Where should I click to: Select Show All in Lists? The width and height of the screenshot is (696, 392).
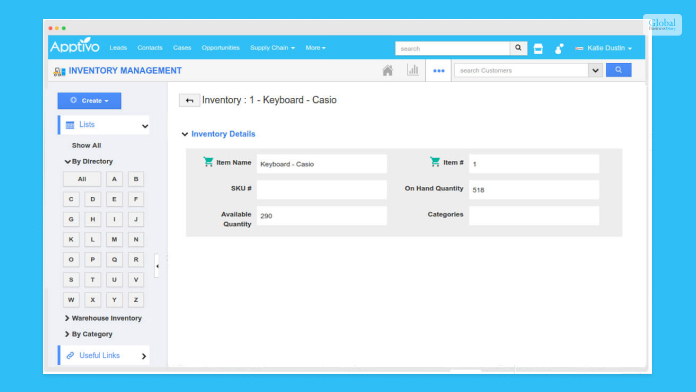(87, 146)
